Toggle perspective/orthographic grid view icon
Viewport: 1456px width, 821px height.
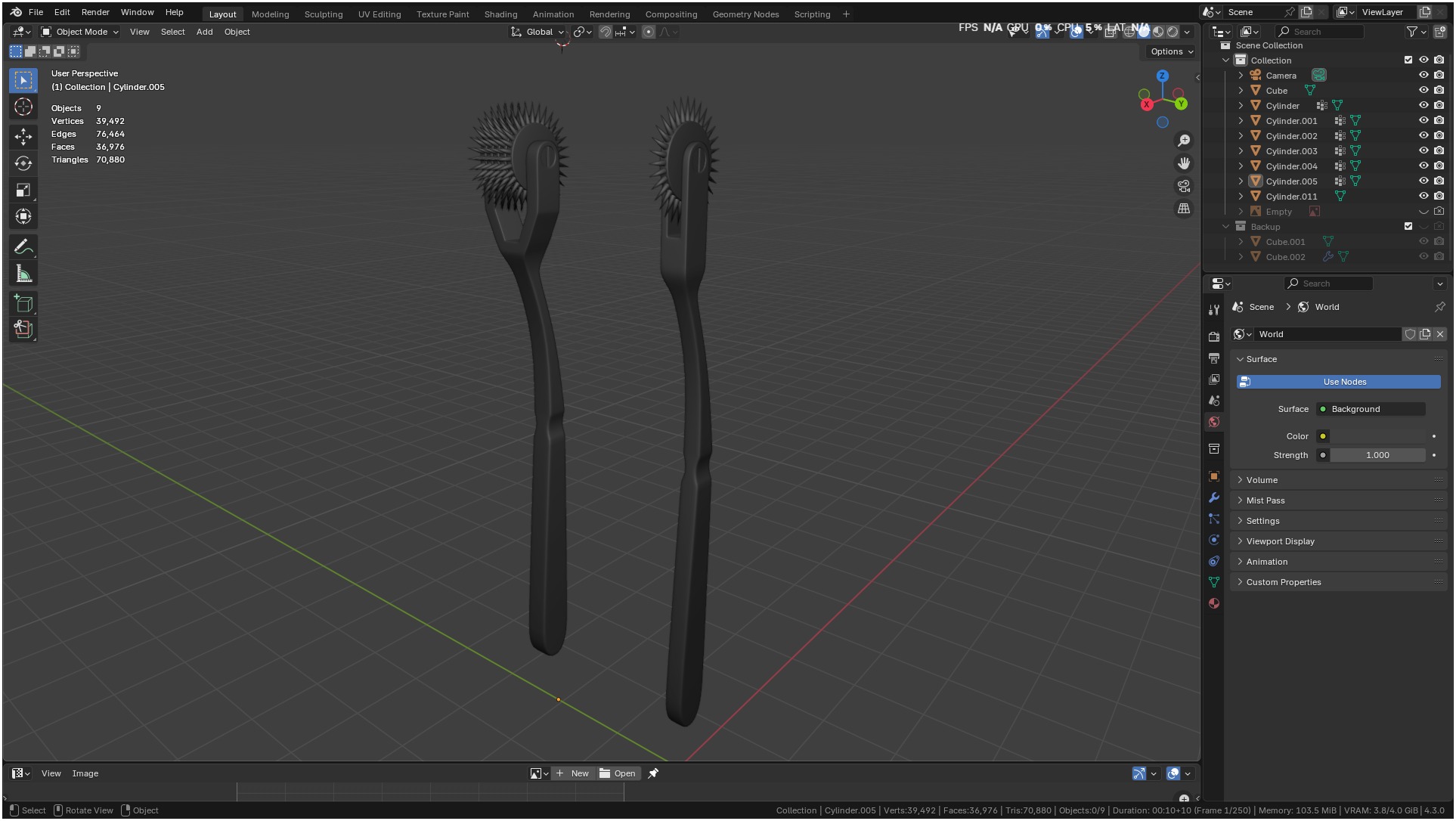[1184, 209]
